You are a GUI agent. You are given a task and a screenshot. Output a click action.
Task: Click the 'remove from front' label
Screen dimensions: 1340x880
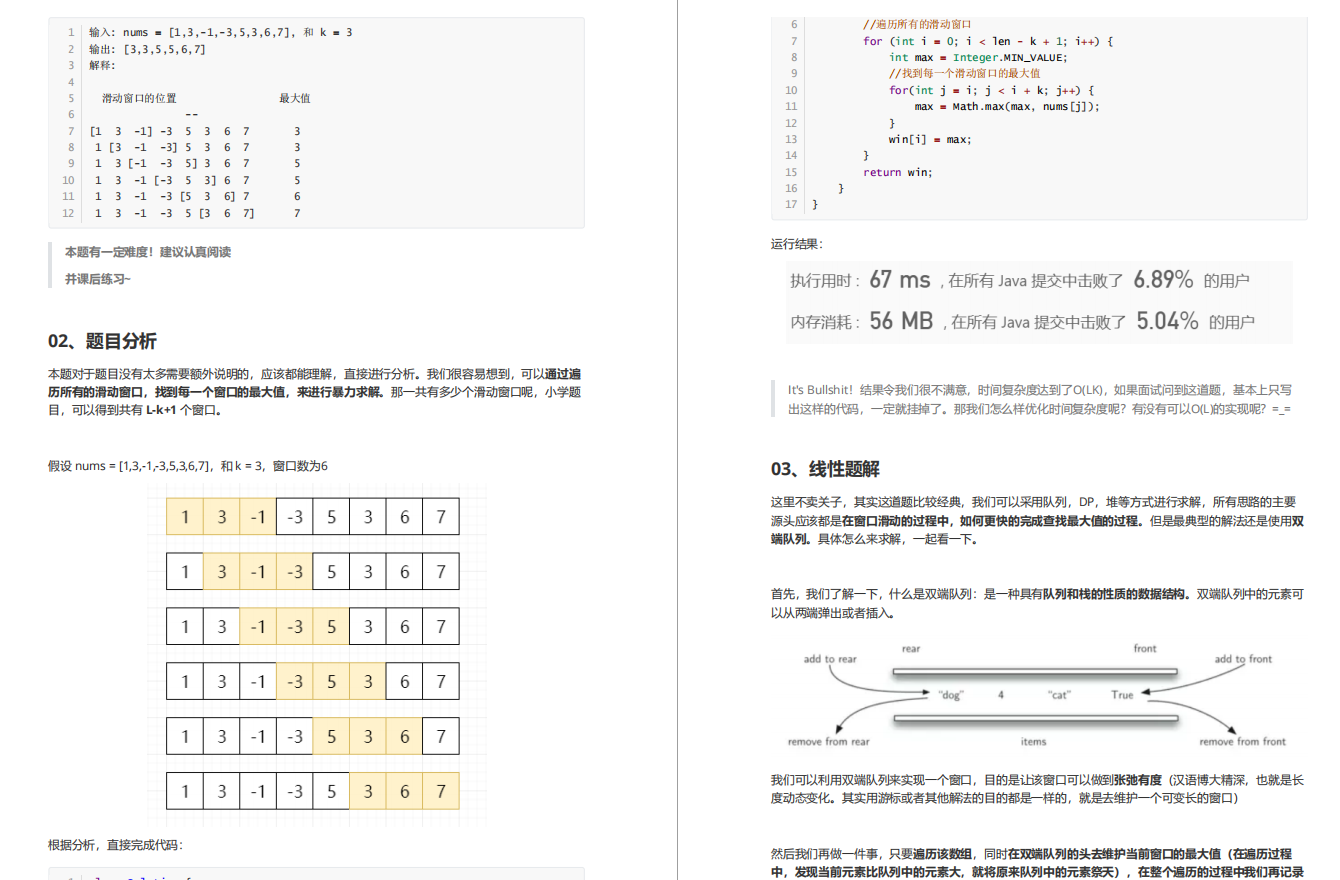point(1242,742)
